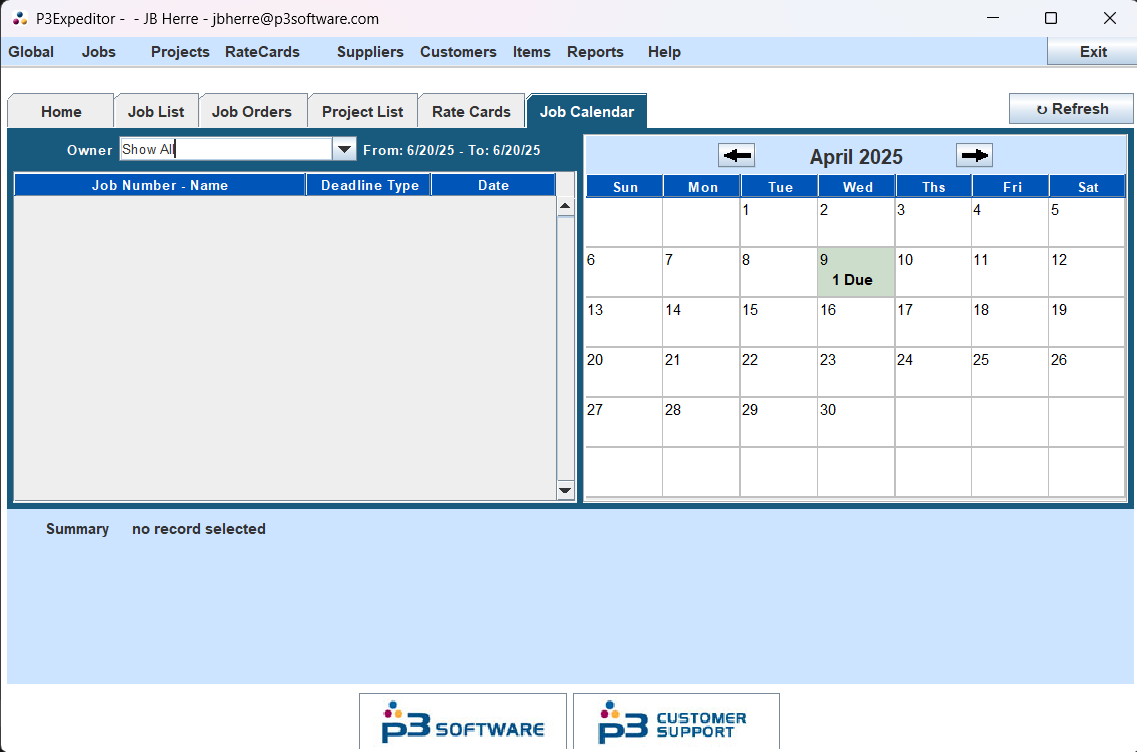Open the P3 Software logo link
Viewport: 1137px width, 752px height.
tap(463, 722)
